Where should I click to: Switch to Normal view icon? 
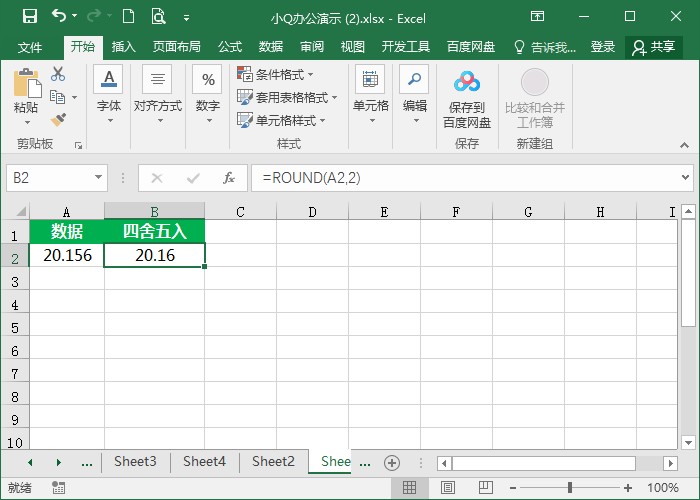(x=409, y=488)
